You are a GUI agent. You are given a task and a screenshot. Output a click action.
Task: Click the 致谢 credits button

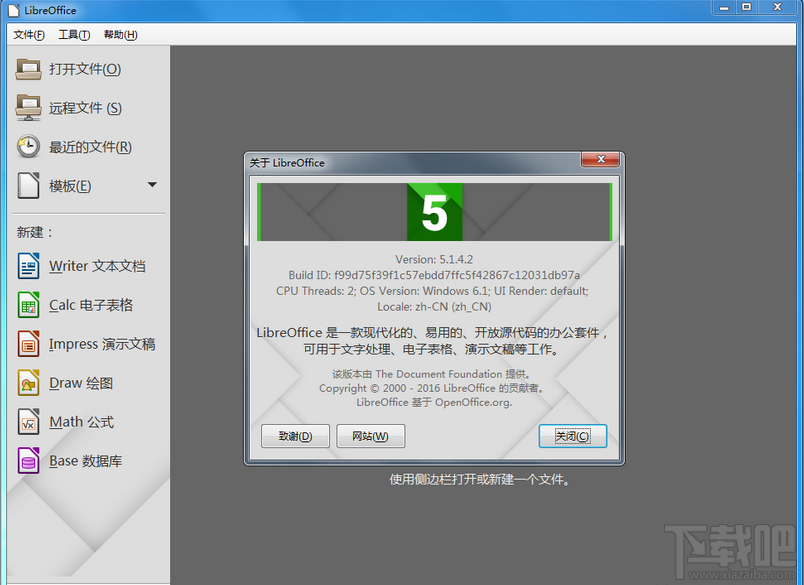click(x=295, y=436)
